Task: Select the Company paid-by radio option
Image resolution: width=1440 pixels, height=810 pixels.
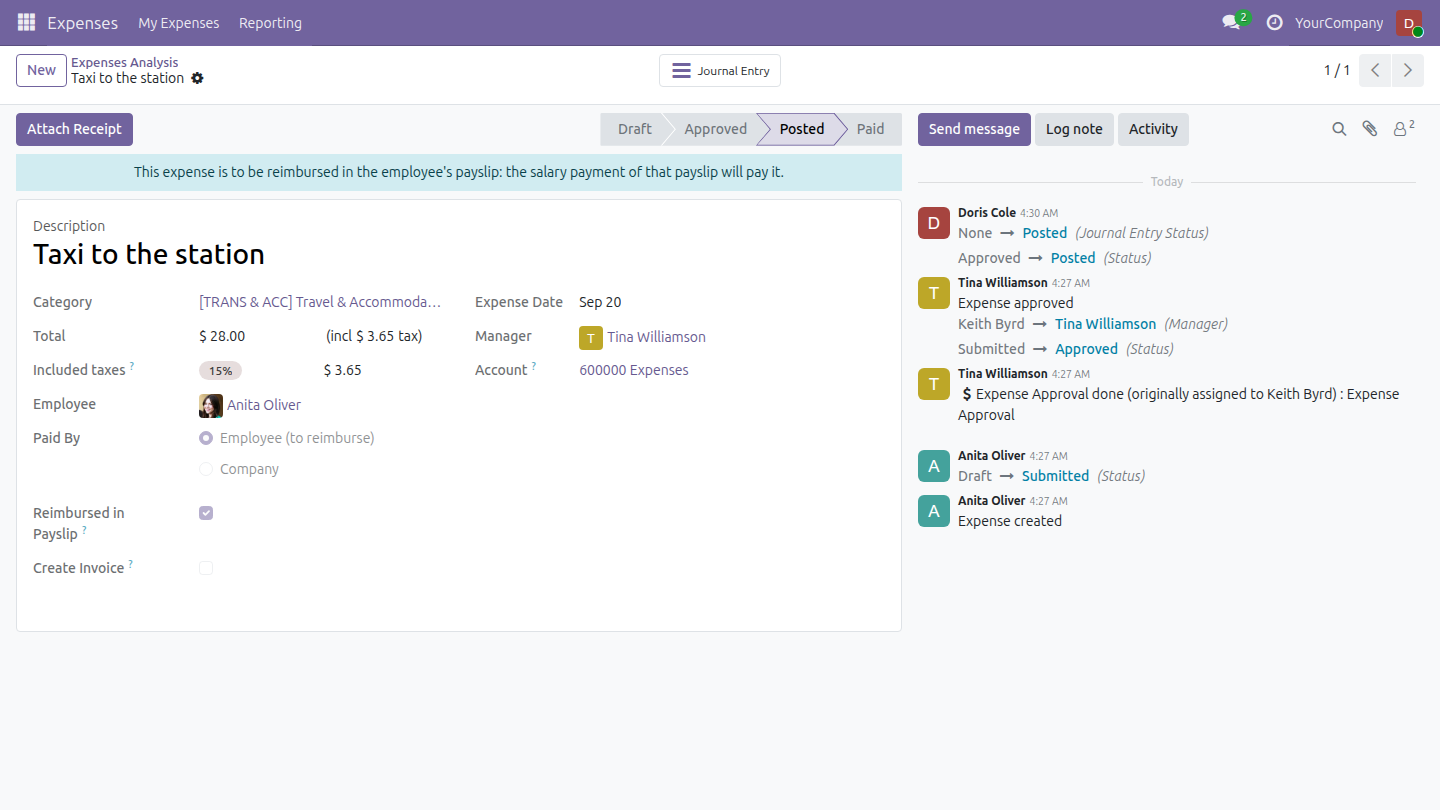Action: click(x=206, y=469)
